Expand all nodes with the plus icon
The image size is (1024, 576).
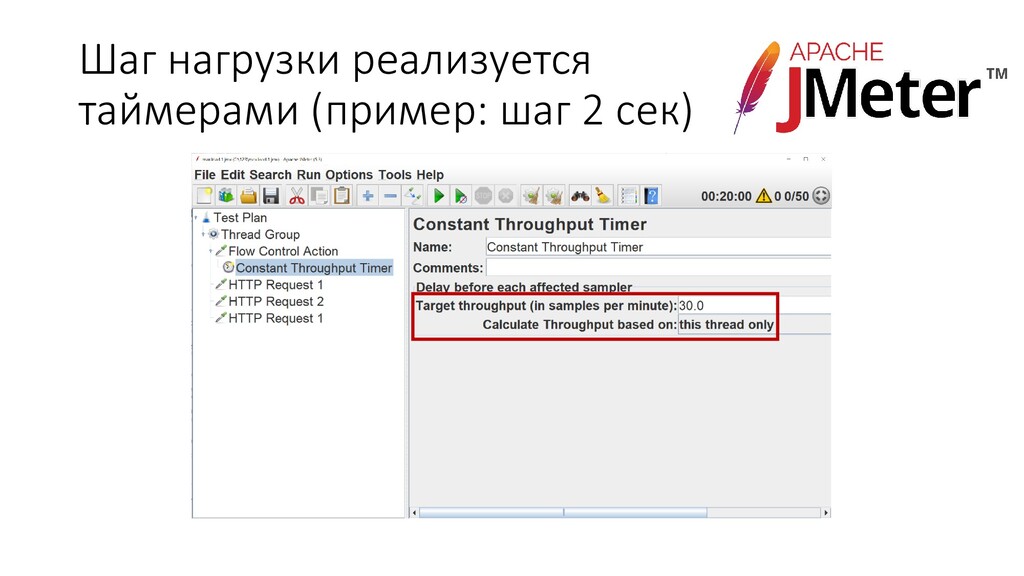coord(368,196)
